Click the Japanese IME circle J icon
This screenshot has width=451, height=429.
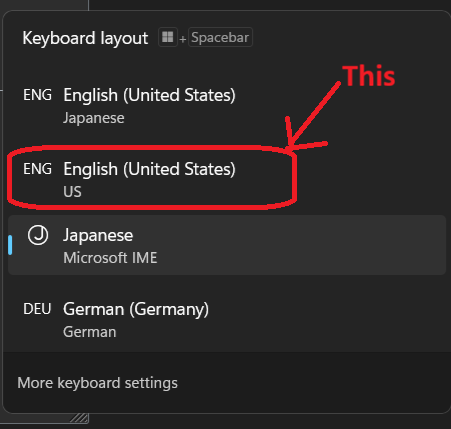pos(38,235)
